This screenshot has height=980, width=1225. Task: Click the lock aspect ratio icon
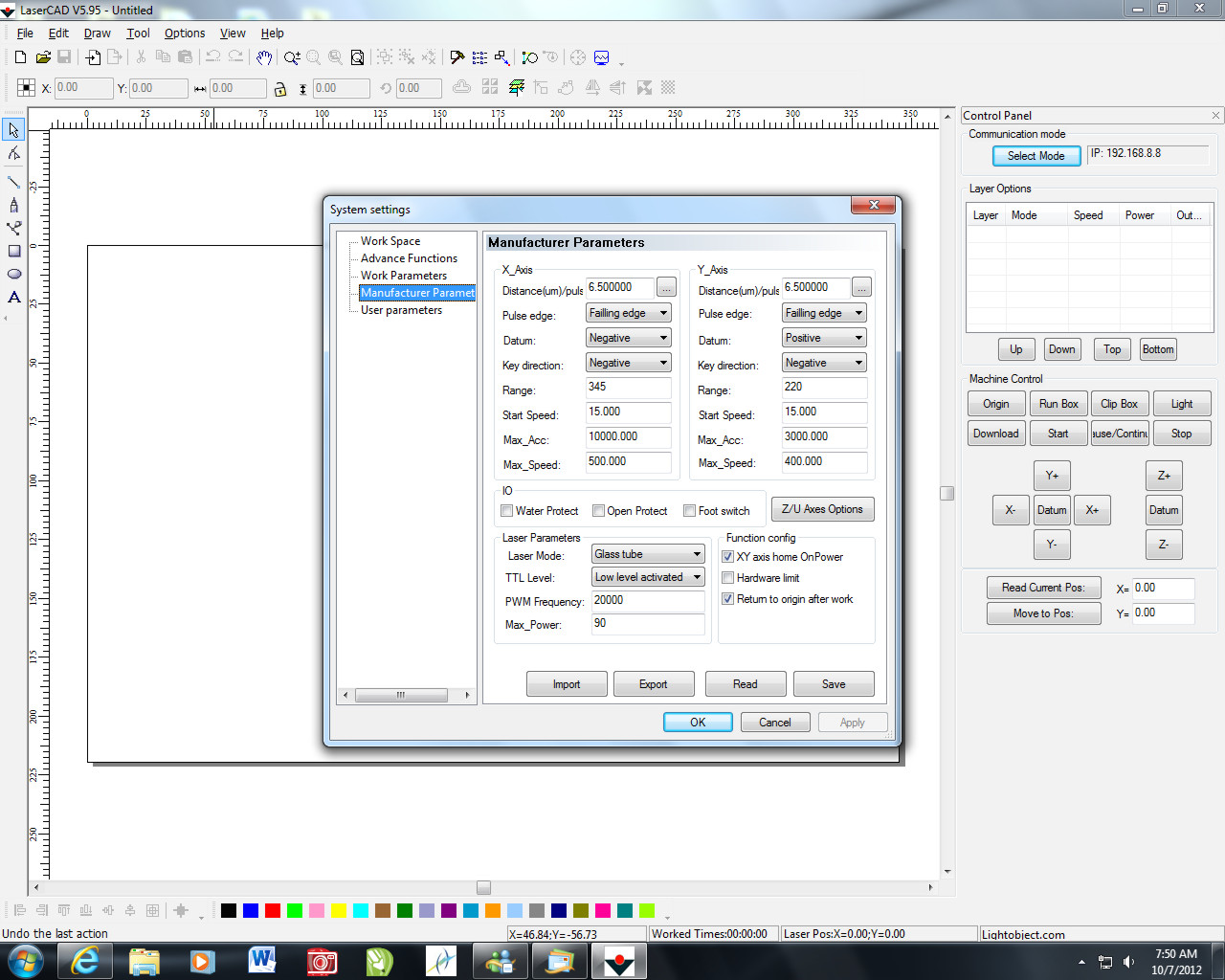click(x=280, y=89)
